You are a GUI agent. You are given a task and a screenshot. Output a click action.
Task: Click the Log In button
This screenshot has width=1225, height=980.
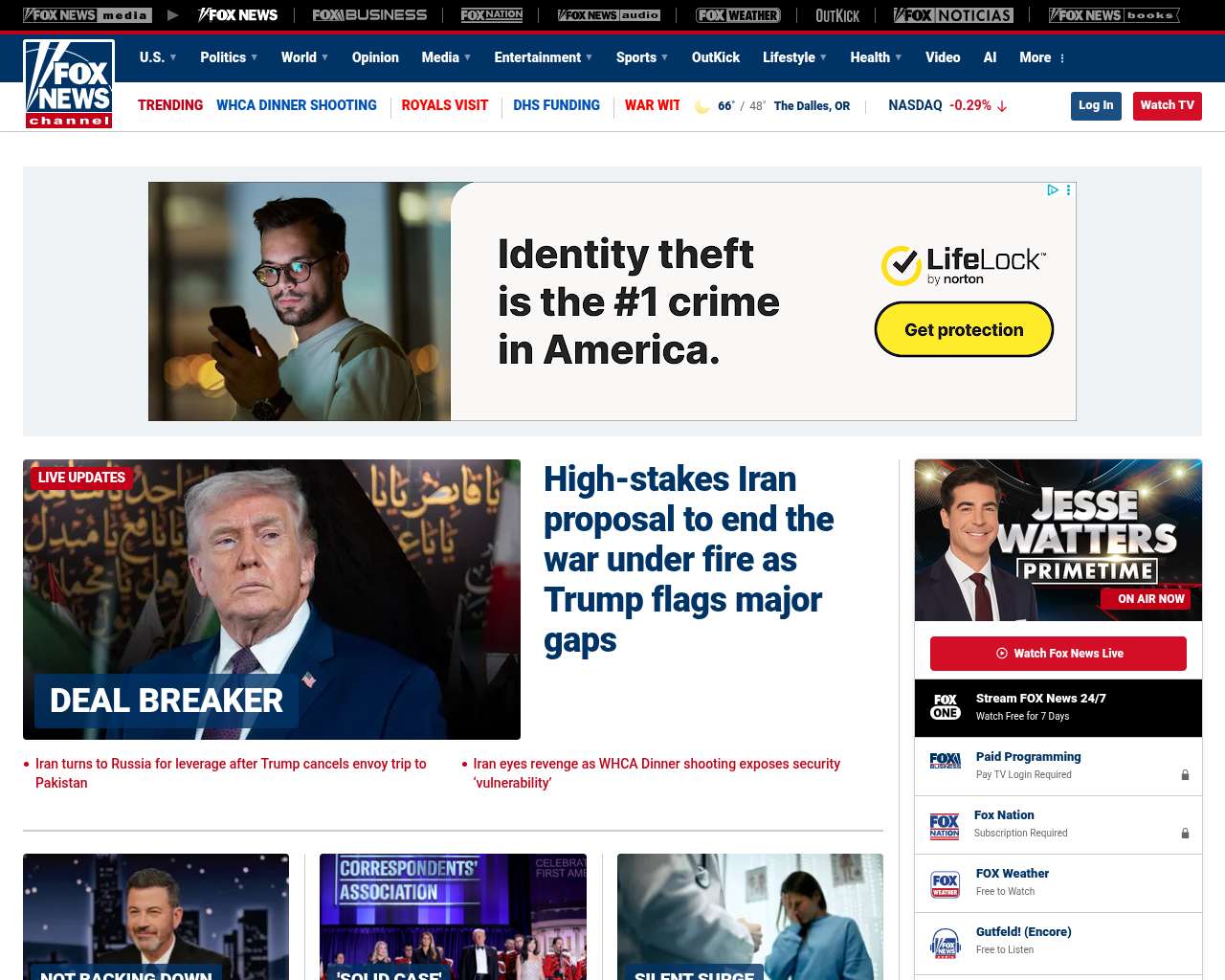tap(1096, 105)
